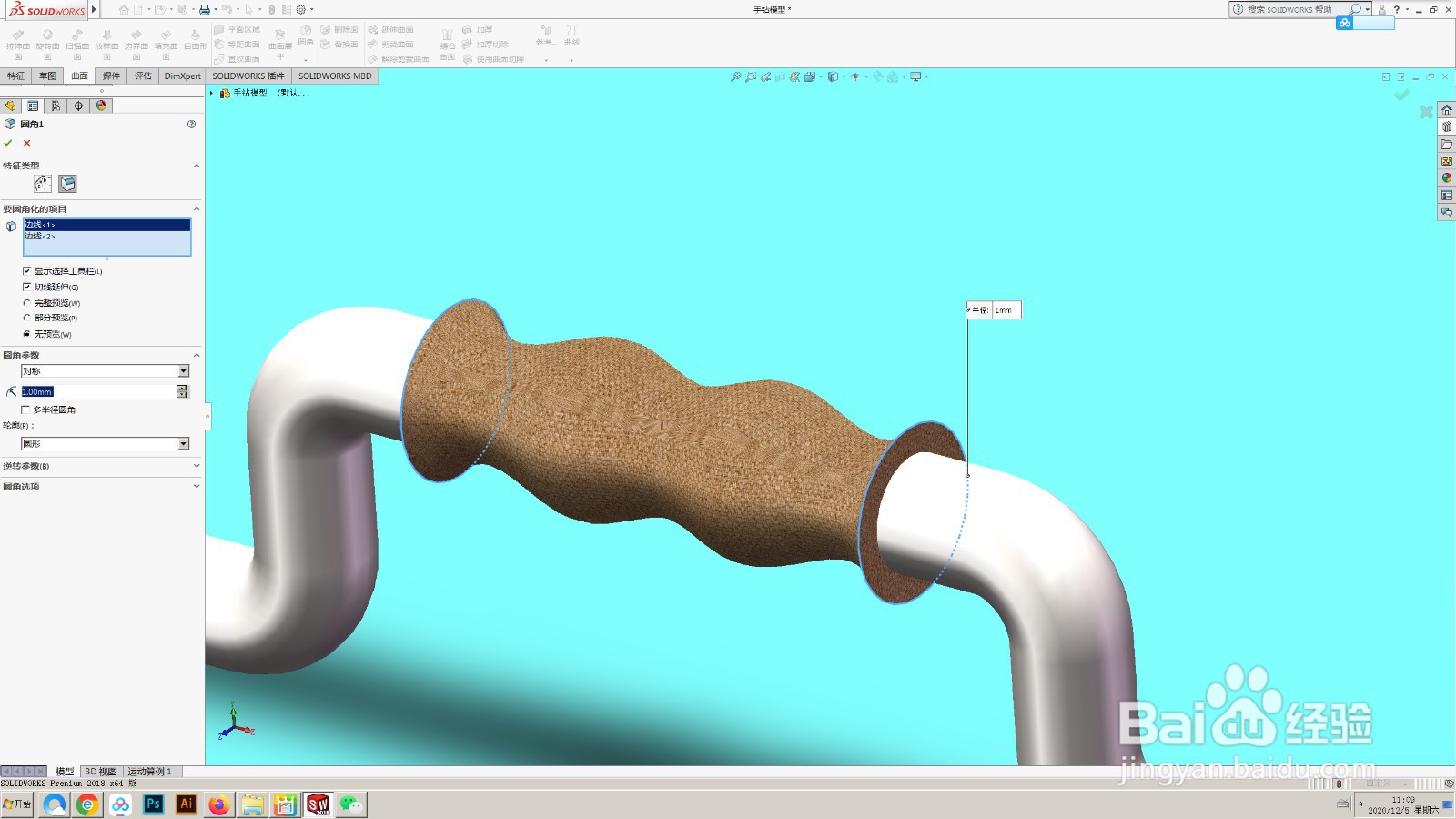
Task: Open Custom Properties icon in task pane
Action: [x=1447, y=196]
